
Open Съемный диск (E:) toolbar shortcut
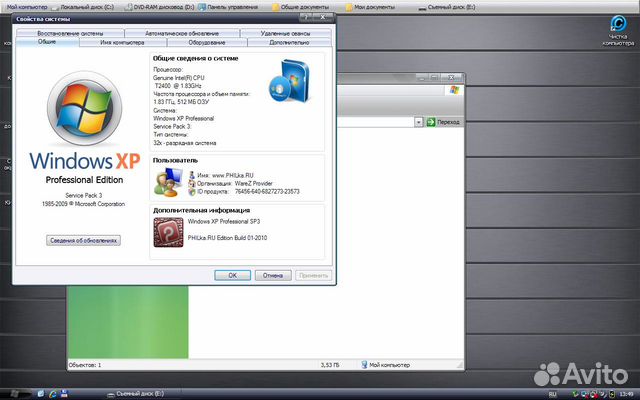point(447,7)
